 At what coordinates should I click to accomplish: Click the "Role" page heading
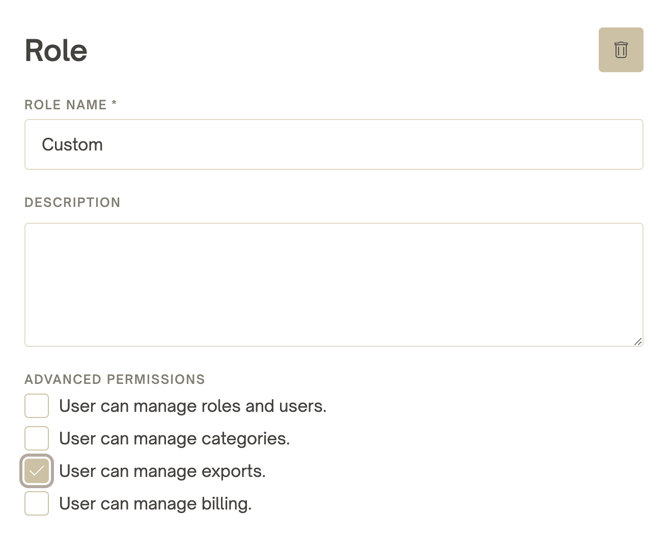56,50
